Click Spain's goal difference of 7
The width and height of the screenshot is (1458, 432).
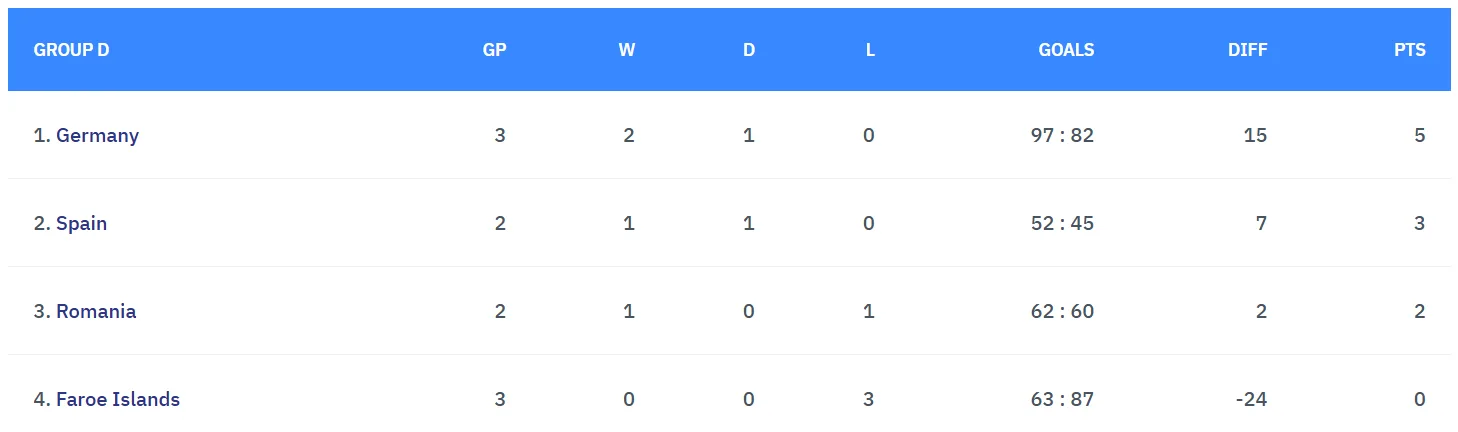tap(1261, 223)
